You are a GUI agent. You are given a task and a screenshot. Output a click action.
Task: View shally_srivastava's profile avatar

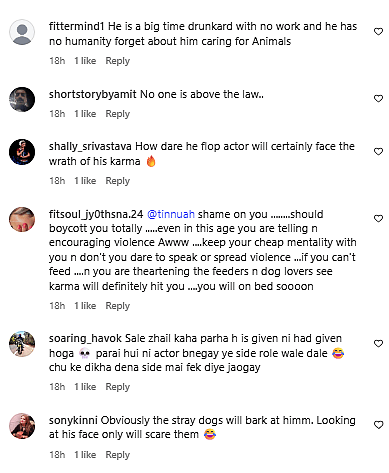pyautogui.click(x=22, y=152)
